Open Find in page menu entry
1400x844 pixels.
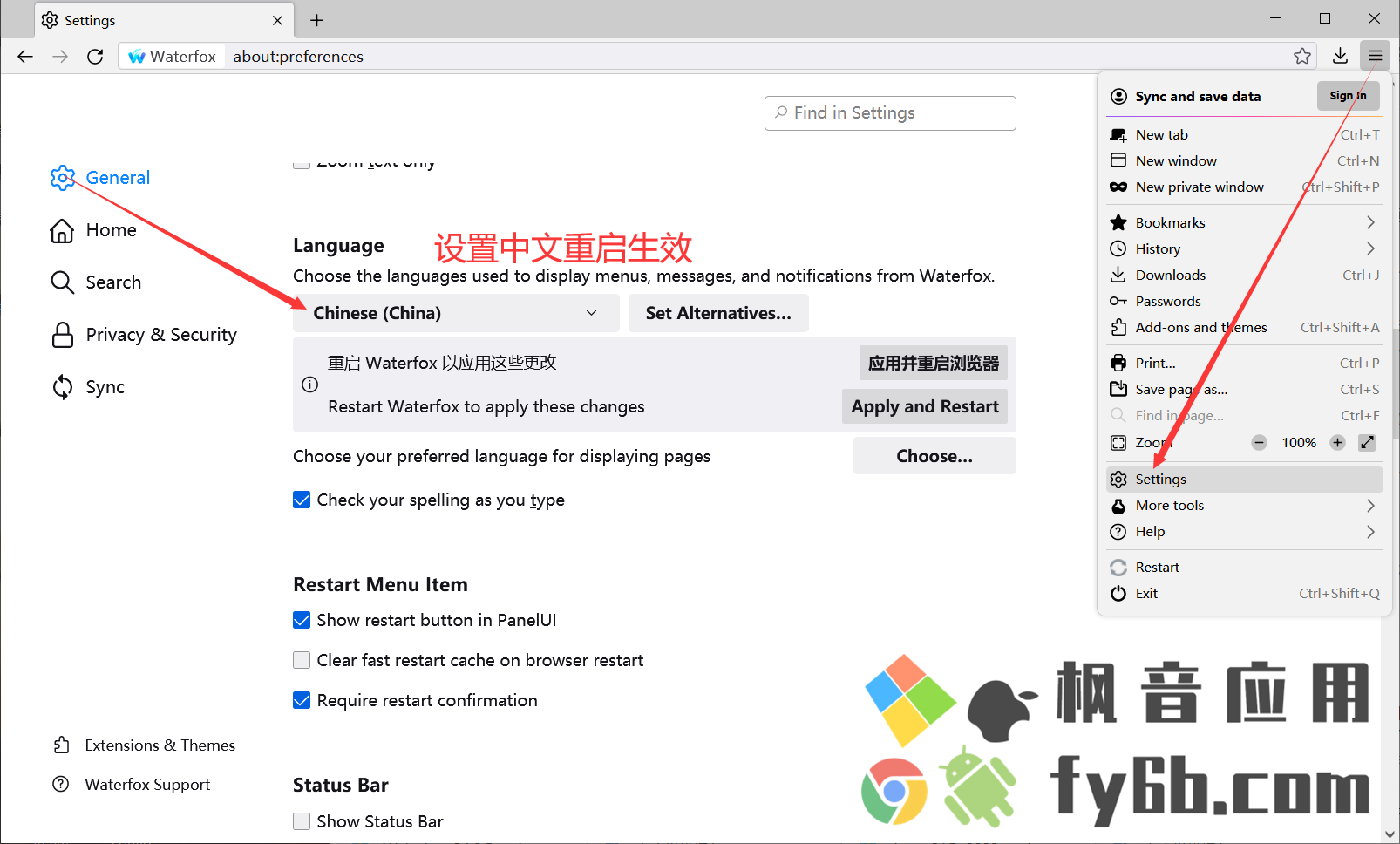coord(1245,416)
